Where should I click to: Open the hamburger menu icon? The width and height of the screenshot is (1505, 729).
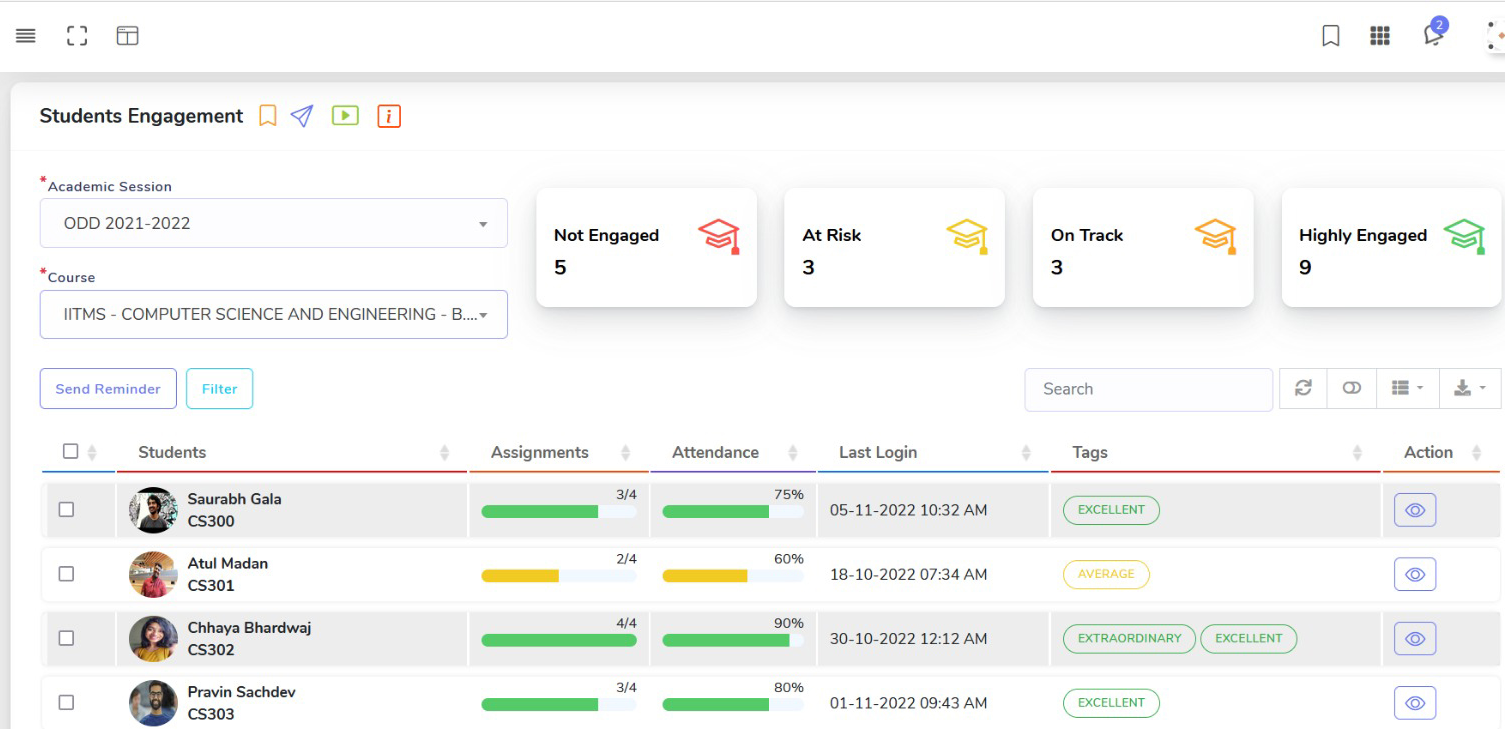26,36
